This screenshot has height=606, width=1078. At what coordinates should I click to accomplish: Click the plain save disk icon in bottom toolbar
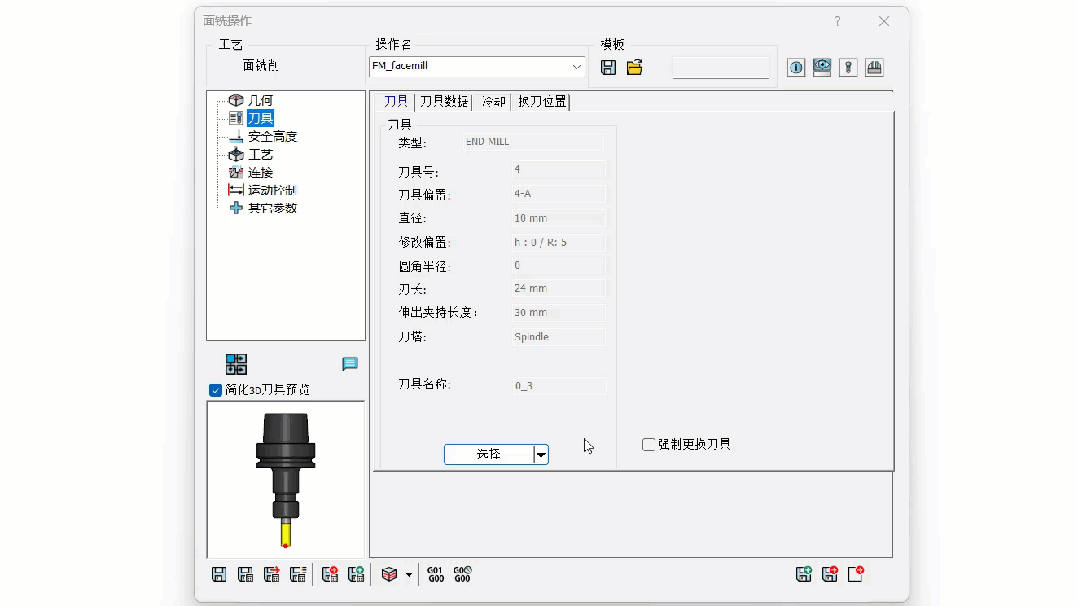(219, 574)
